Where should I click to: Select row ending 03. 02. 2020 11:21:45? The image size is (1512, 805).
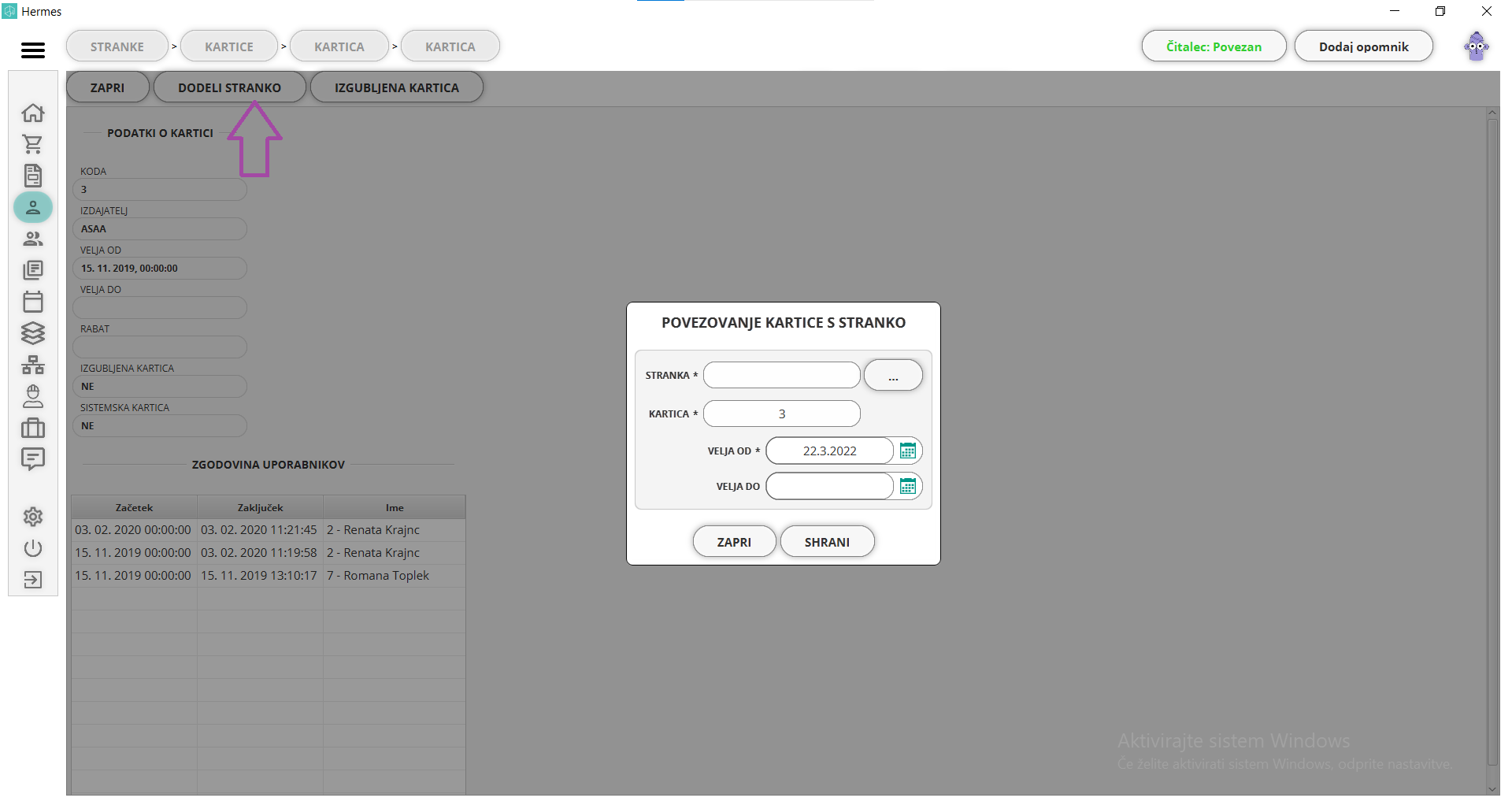pos(269,530)
